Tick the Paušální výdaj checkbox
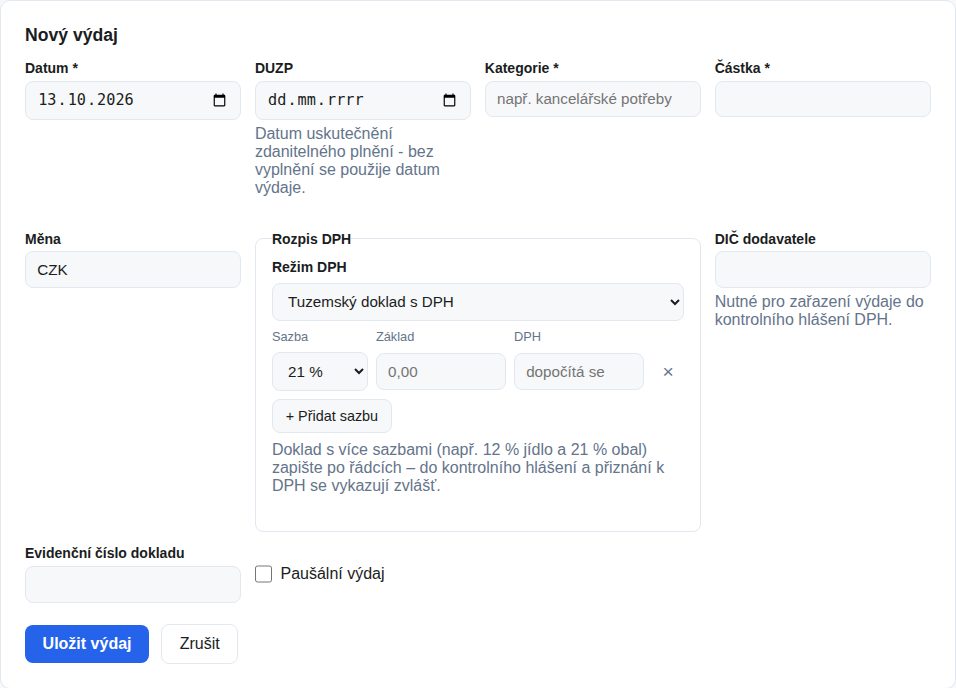 point(263,574)
